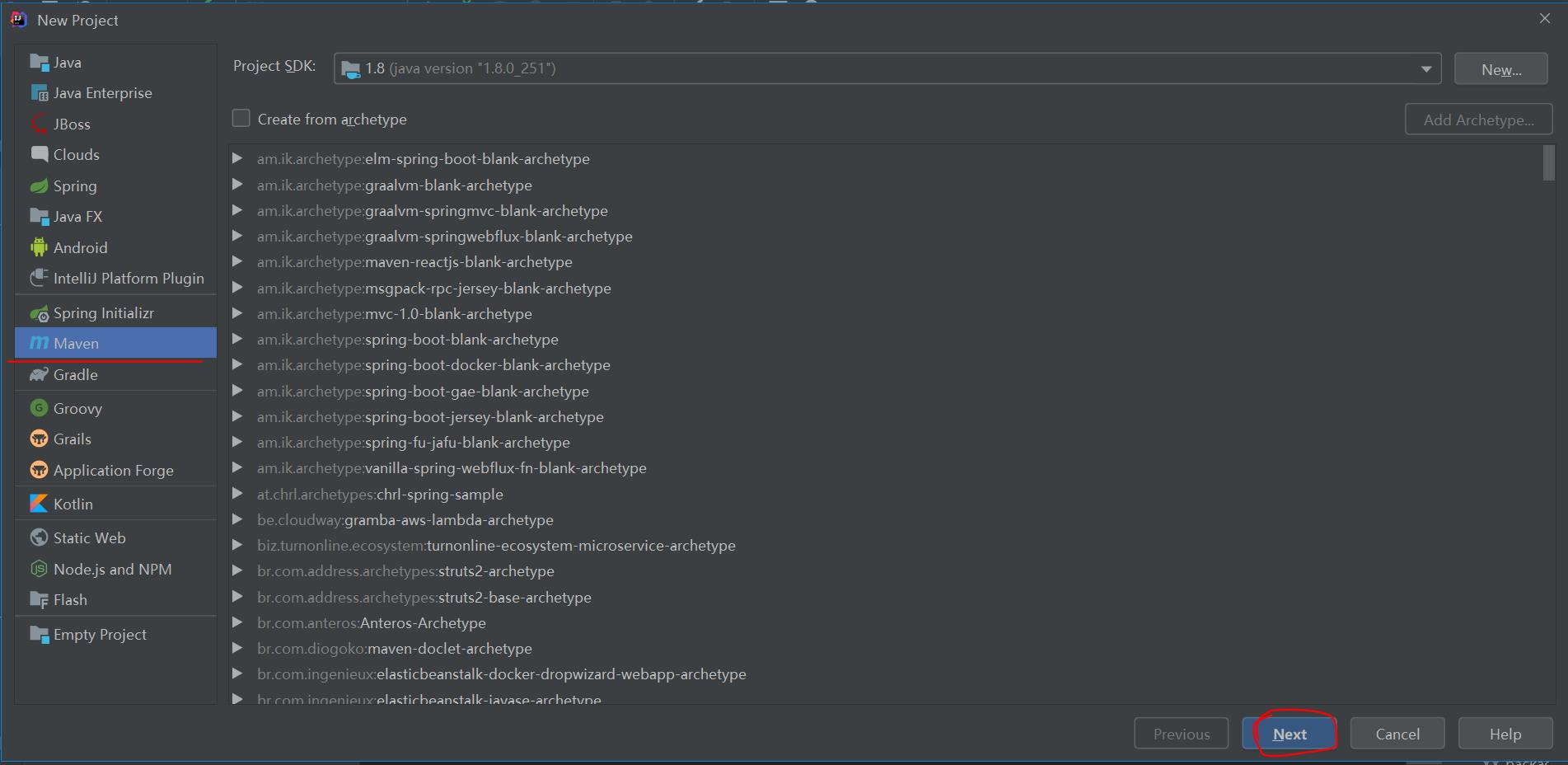1568x765 pixels.
Task: Click the JBoss icon in sidebar
Action: 39,124
